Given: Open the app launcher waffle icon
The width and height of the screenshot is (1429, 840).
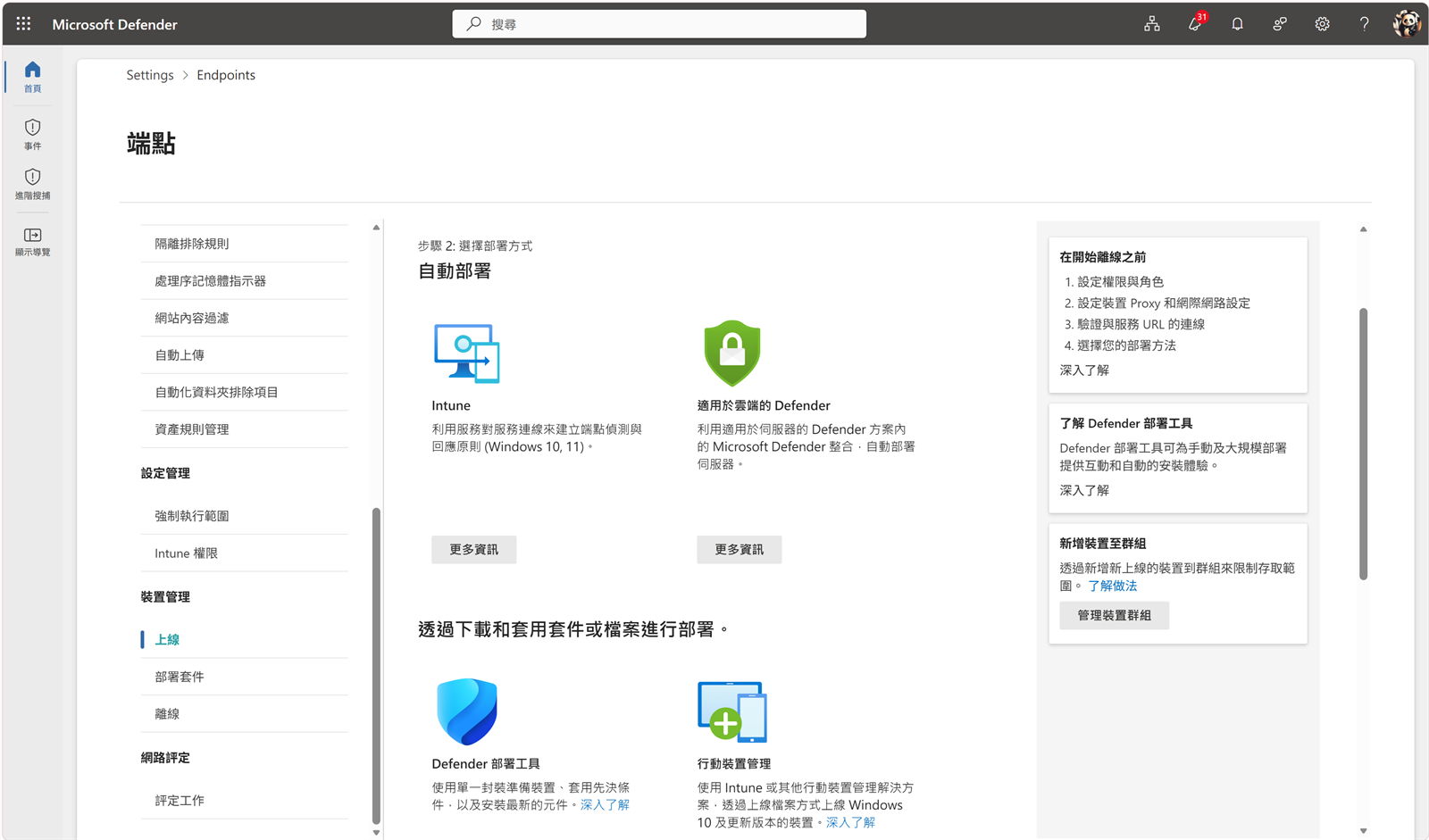Looking at the screenshot, I should pos(23,24).
